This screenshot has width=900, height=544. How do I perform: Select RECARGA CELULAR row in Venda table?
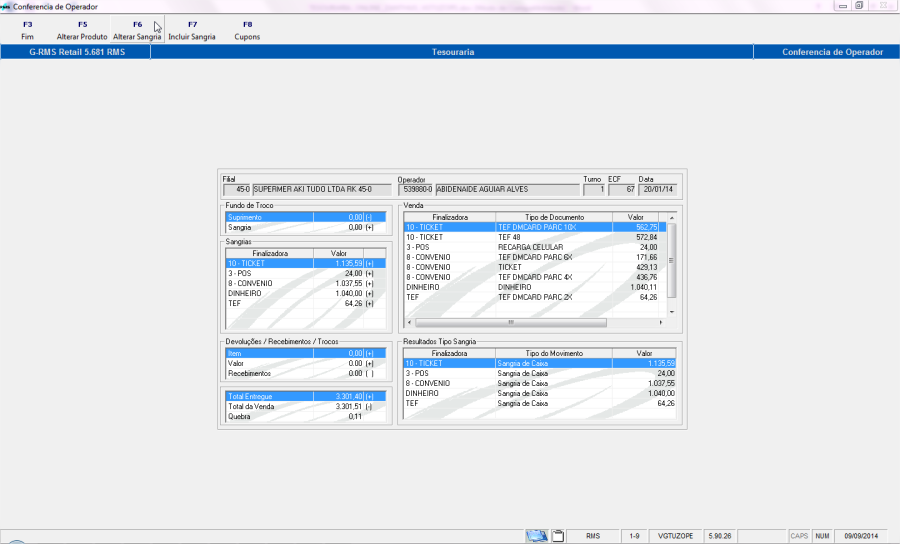(535, 247)
